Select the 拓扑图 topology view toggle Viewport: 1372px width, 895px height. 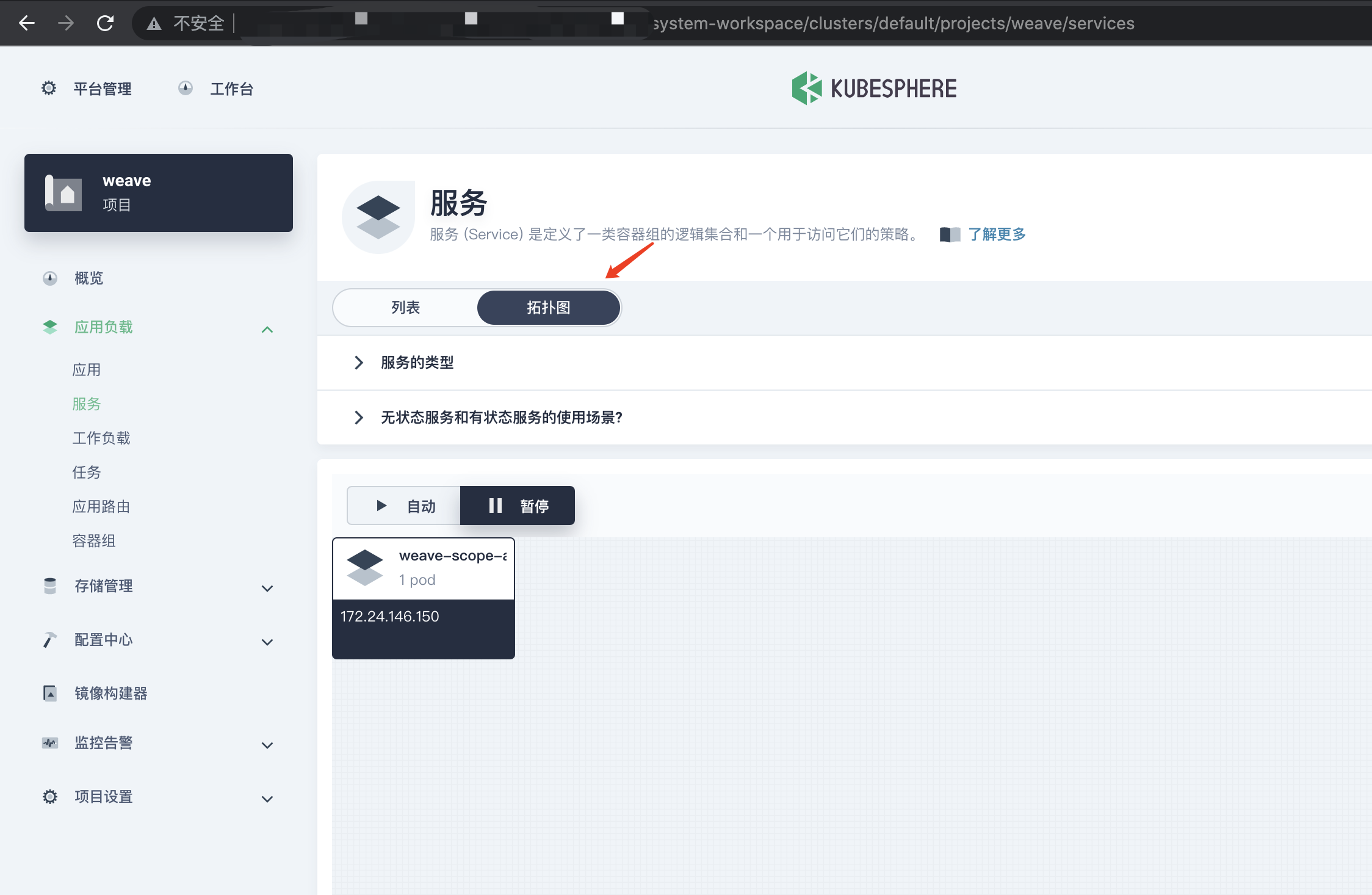click(x=548, y=308)
